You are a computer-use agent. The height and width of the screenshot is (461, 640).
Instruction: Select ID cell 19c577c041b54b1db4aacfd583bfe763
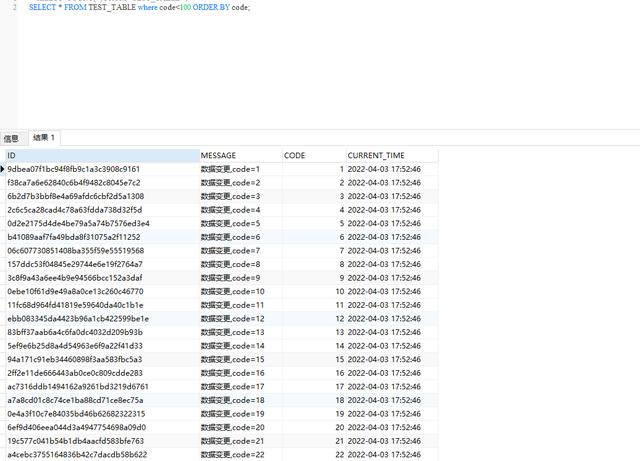(102, 441)
